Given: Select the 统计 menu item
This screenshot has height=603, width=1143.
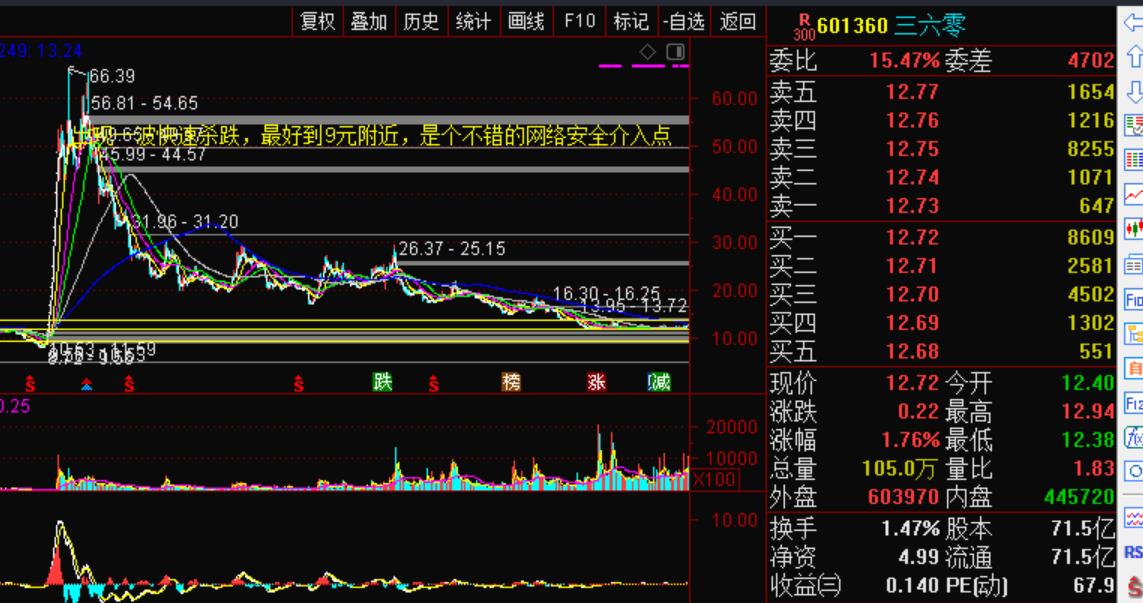Looking at the screenshot, I should point(473,20).
